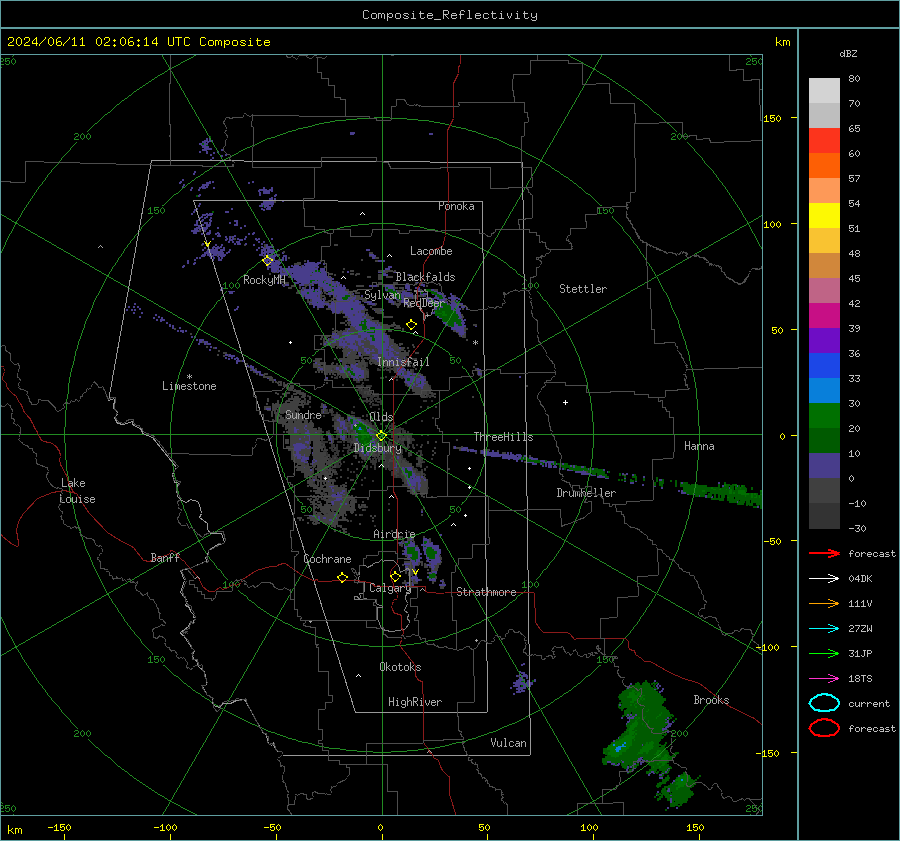
Task: Click the Sylvan label
Action: (382, 295)
